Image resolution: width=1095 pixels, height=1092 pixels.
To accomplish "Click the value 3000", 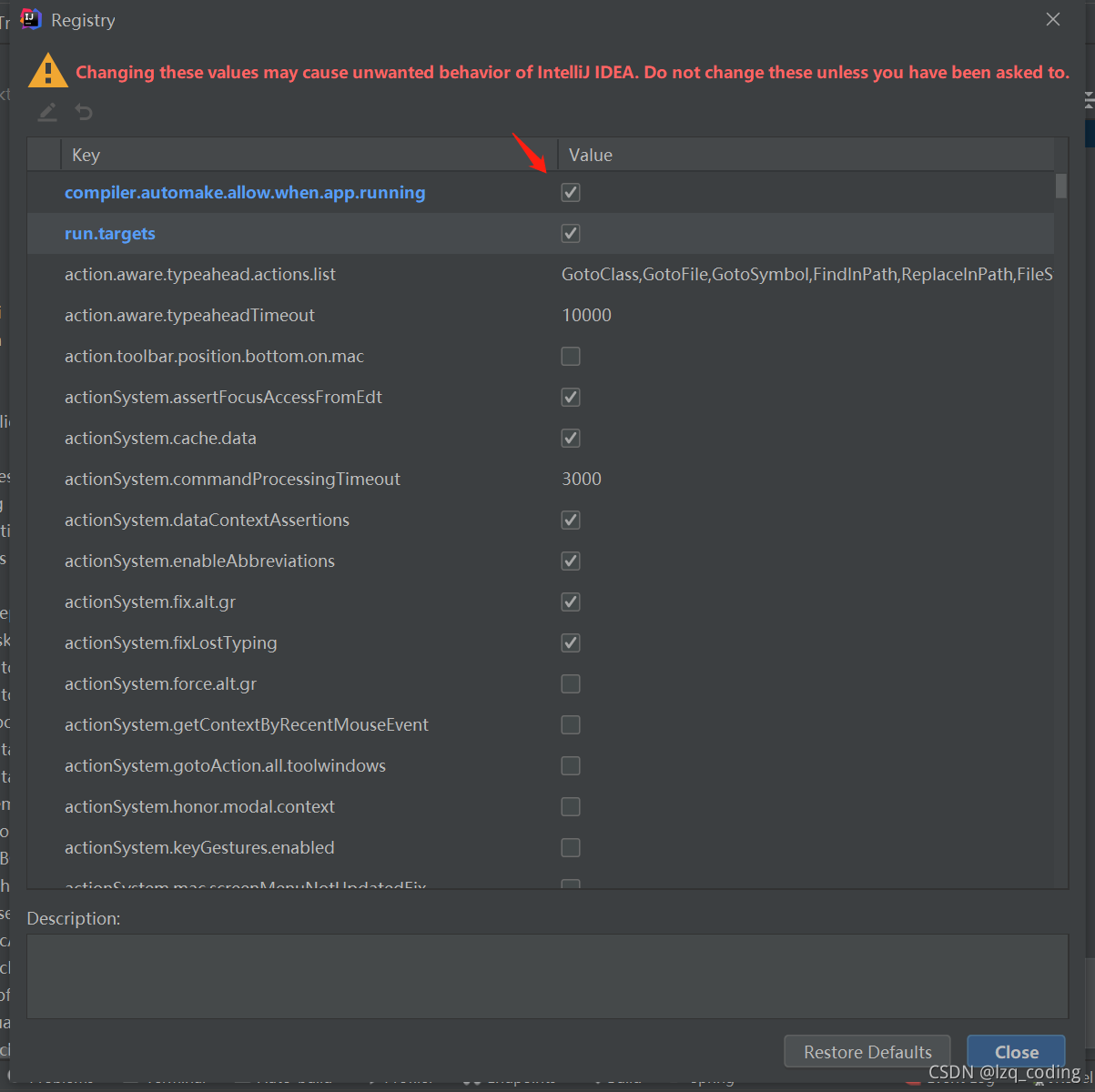I will [x=582, y=480].
